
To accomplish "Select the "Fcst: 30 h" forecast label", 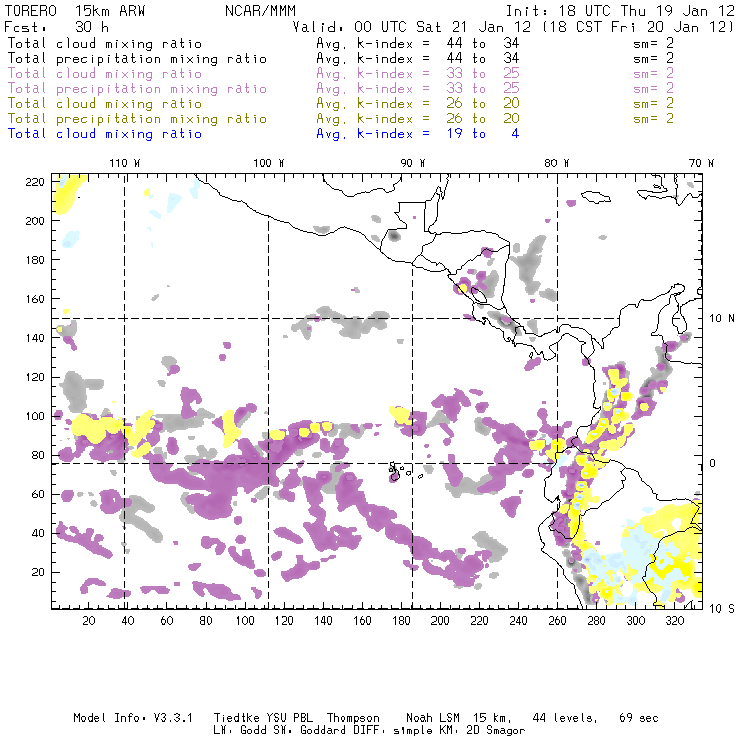I will pyautogui.click(x=57, y=27).
